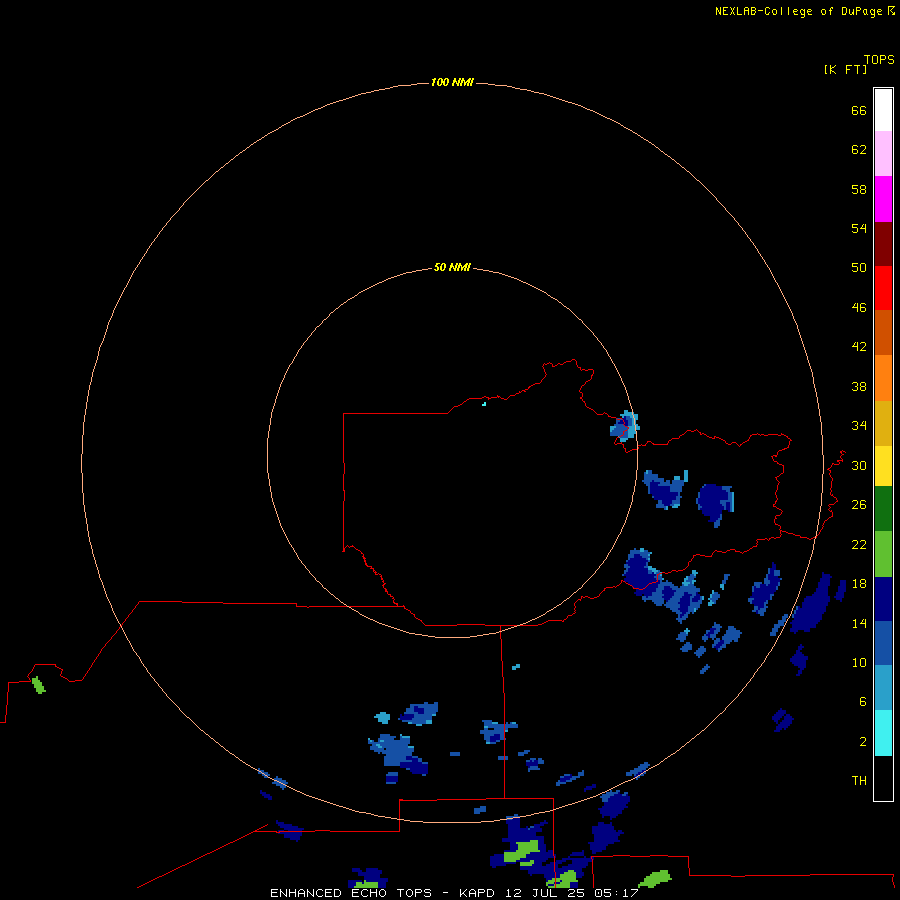Click the 'TH' legend label
This screenshot has height=900, width=900.
[x=859, y=781]
